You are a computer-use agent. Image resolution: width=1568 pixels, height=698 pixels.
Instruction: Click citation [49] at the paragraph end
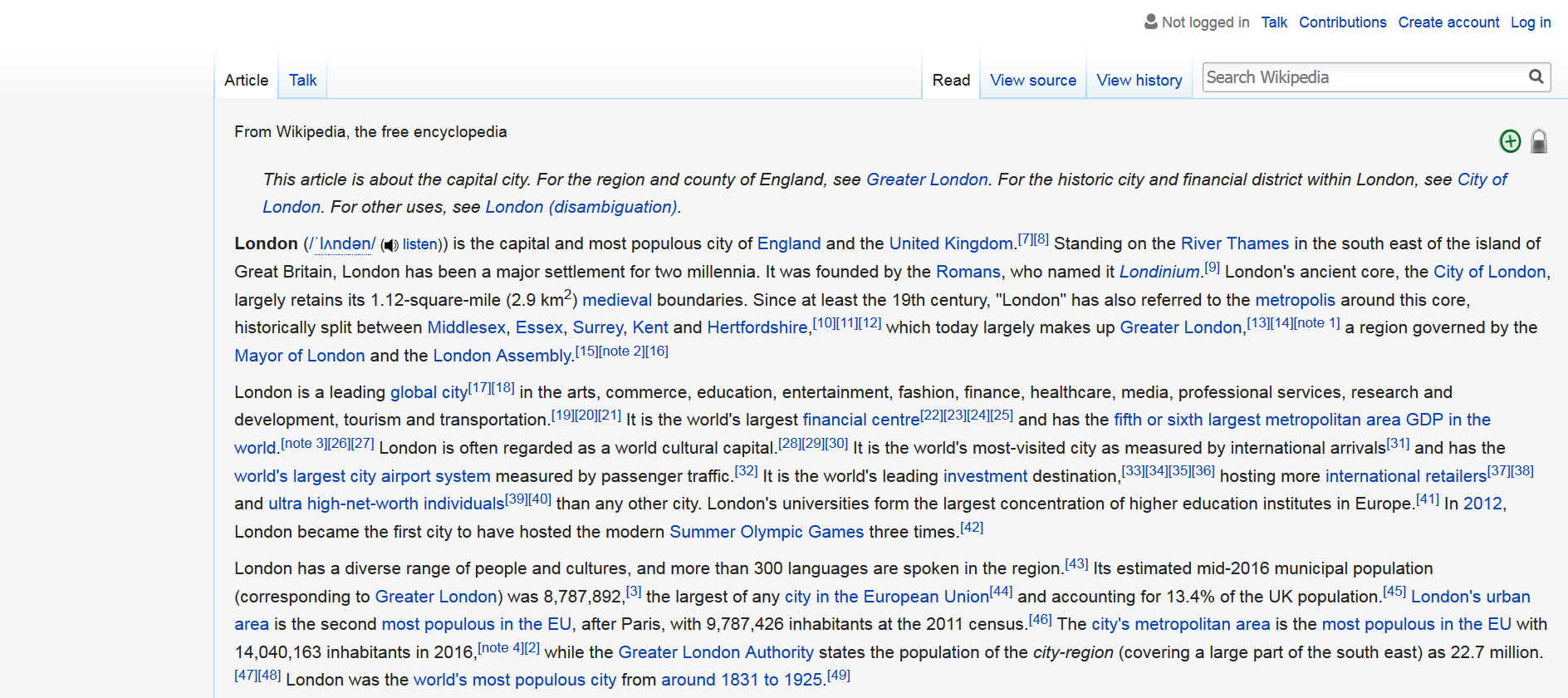pos(839,675)
